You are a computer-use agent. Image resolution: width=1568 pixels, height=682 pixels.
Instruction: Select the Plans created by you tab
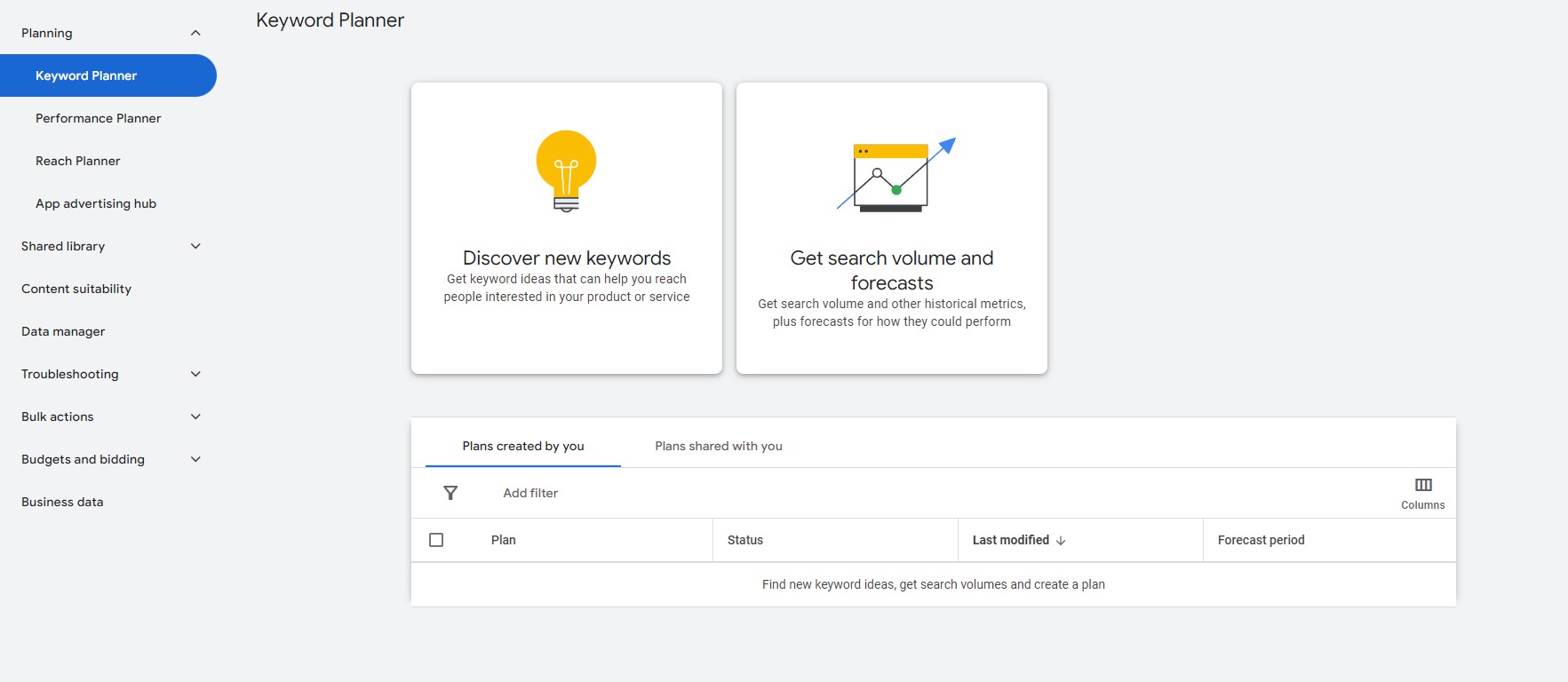pyautogui.click(x=522, y=446)
